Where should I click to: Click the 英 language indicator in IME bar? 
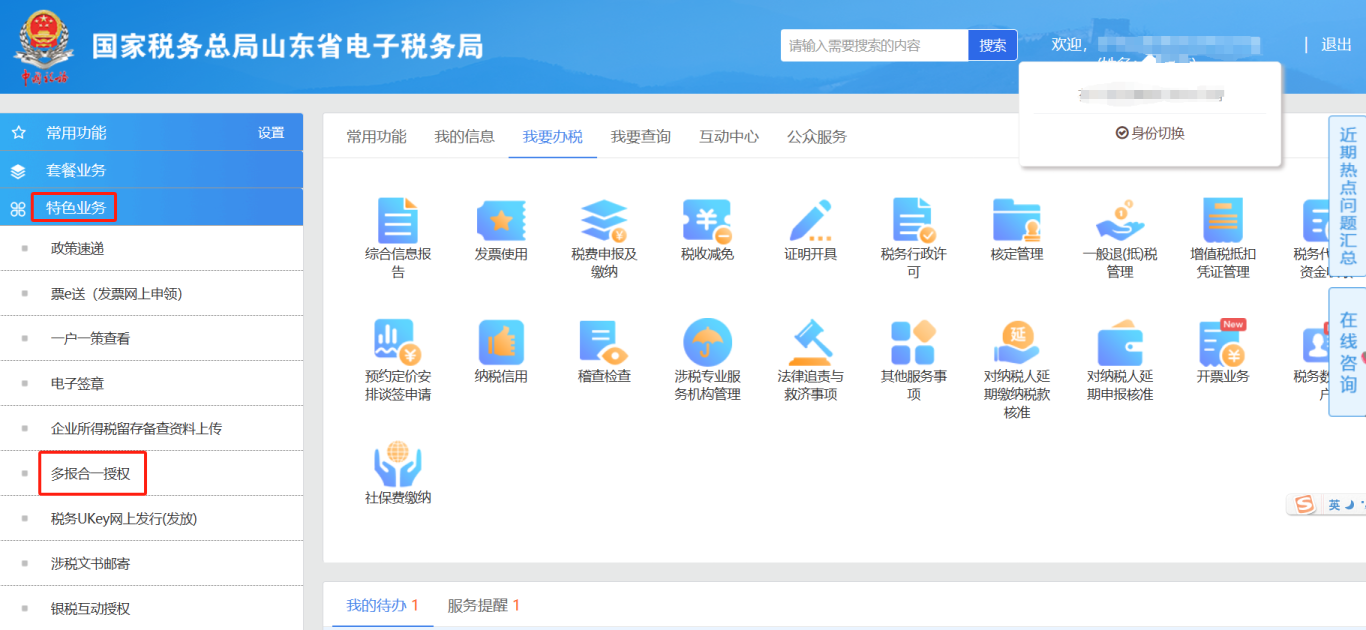[x=1334, y=506]
